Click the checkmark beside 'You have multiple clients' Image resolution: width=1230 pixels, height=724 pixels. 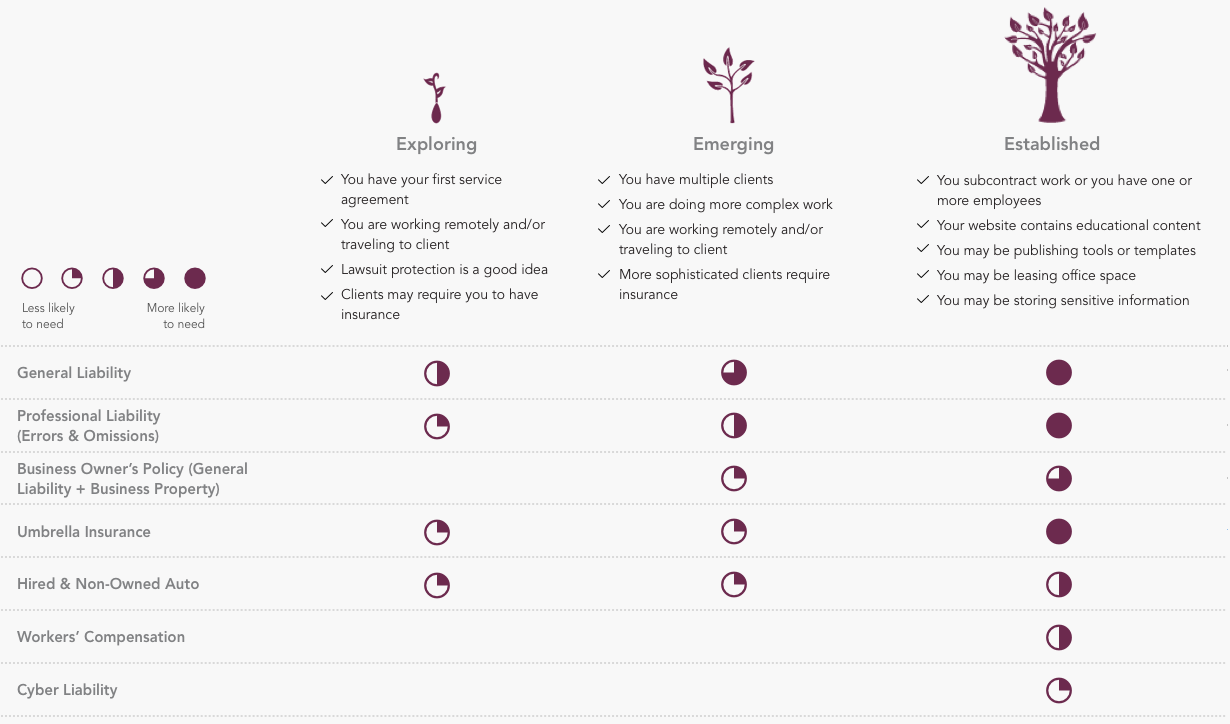pyautogui.click(x=604, y=180)
